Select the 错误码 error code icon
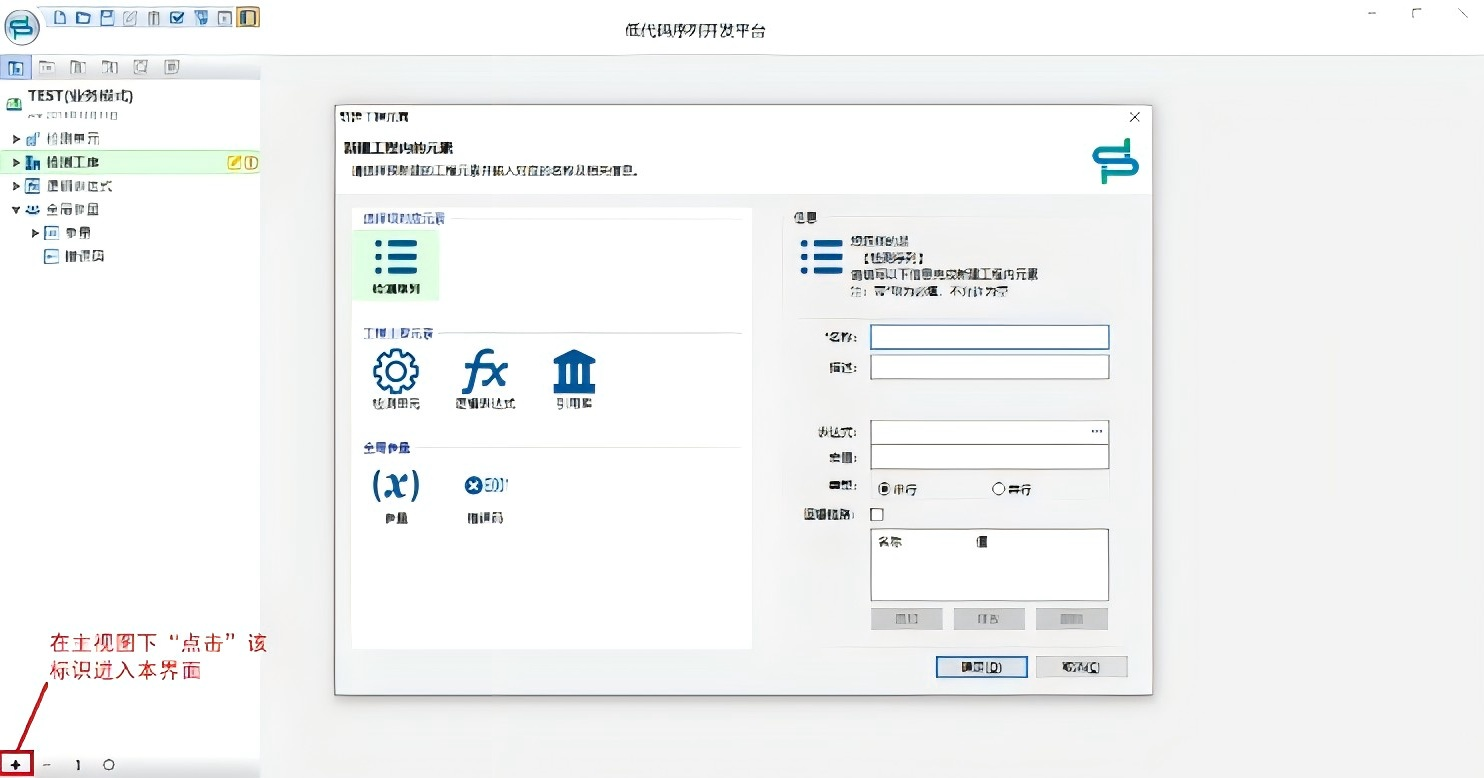Image resolution: width=1484 pixels, height=778 pixels. [x=486, y=486]
